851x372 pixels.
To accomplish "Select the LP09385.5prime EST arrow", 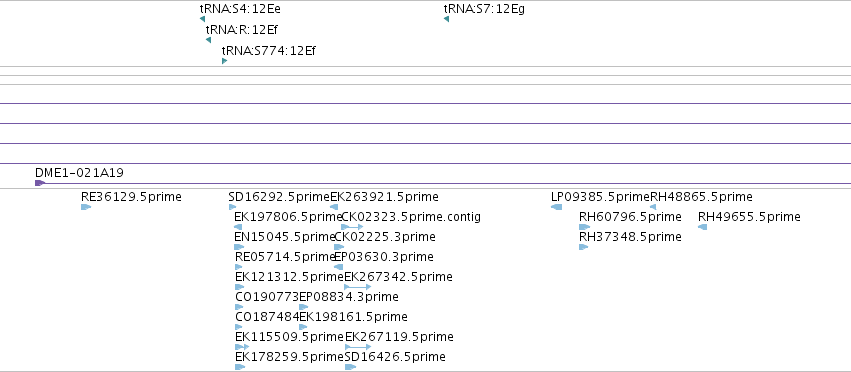I will (x=556, y=207).
